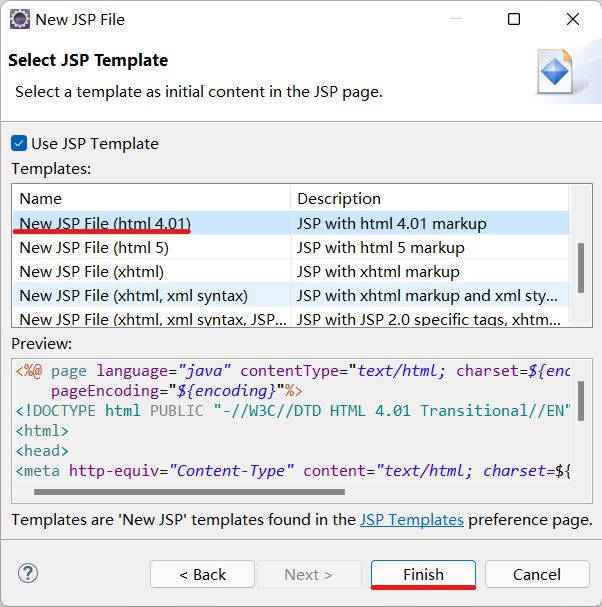Click the JSP wizard banner icon
602x607 pixels.
point(555,73)
